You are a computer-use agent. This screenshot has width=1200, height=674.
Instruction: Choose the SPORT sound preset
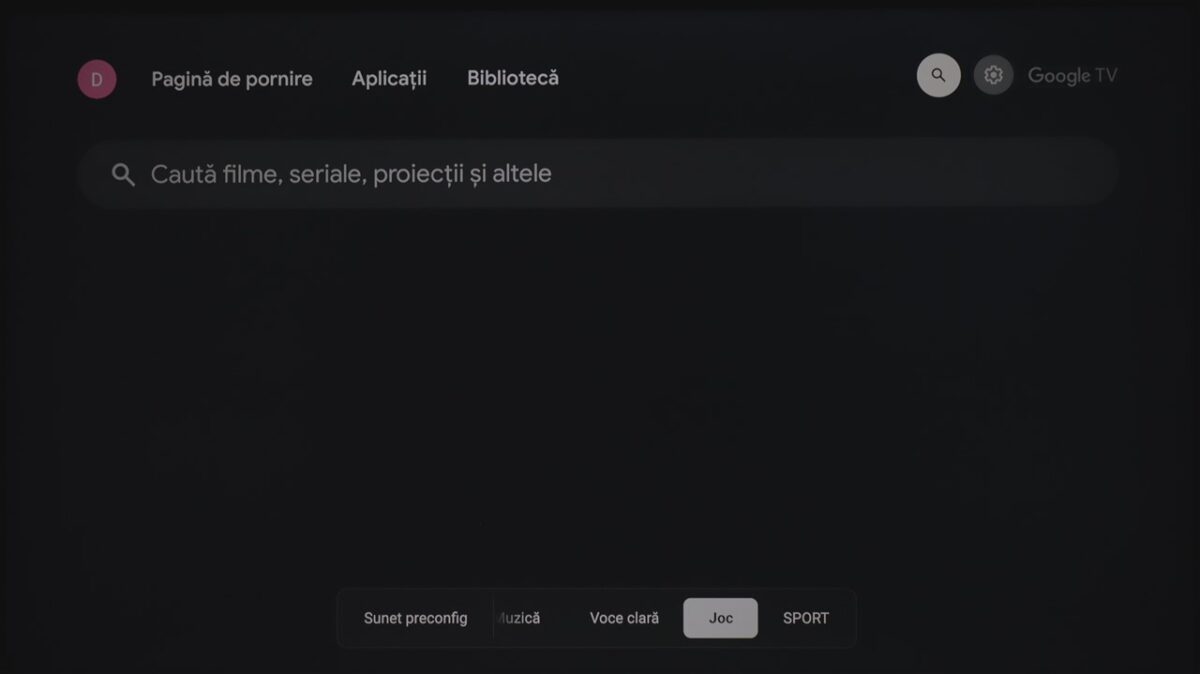806,618
